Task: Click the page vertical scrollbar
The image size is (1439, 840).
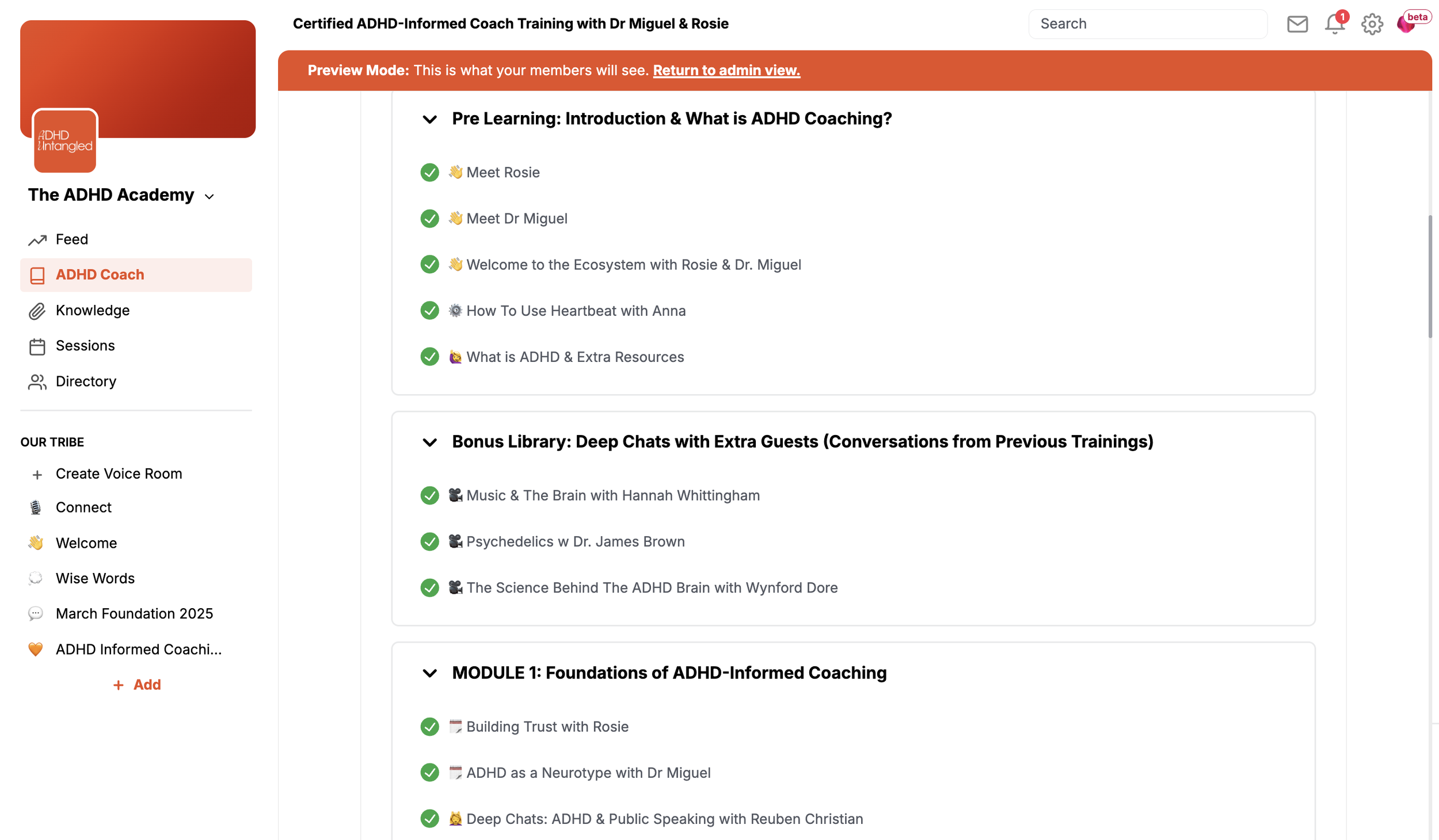Action: [x=1429, y=276]
